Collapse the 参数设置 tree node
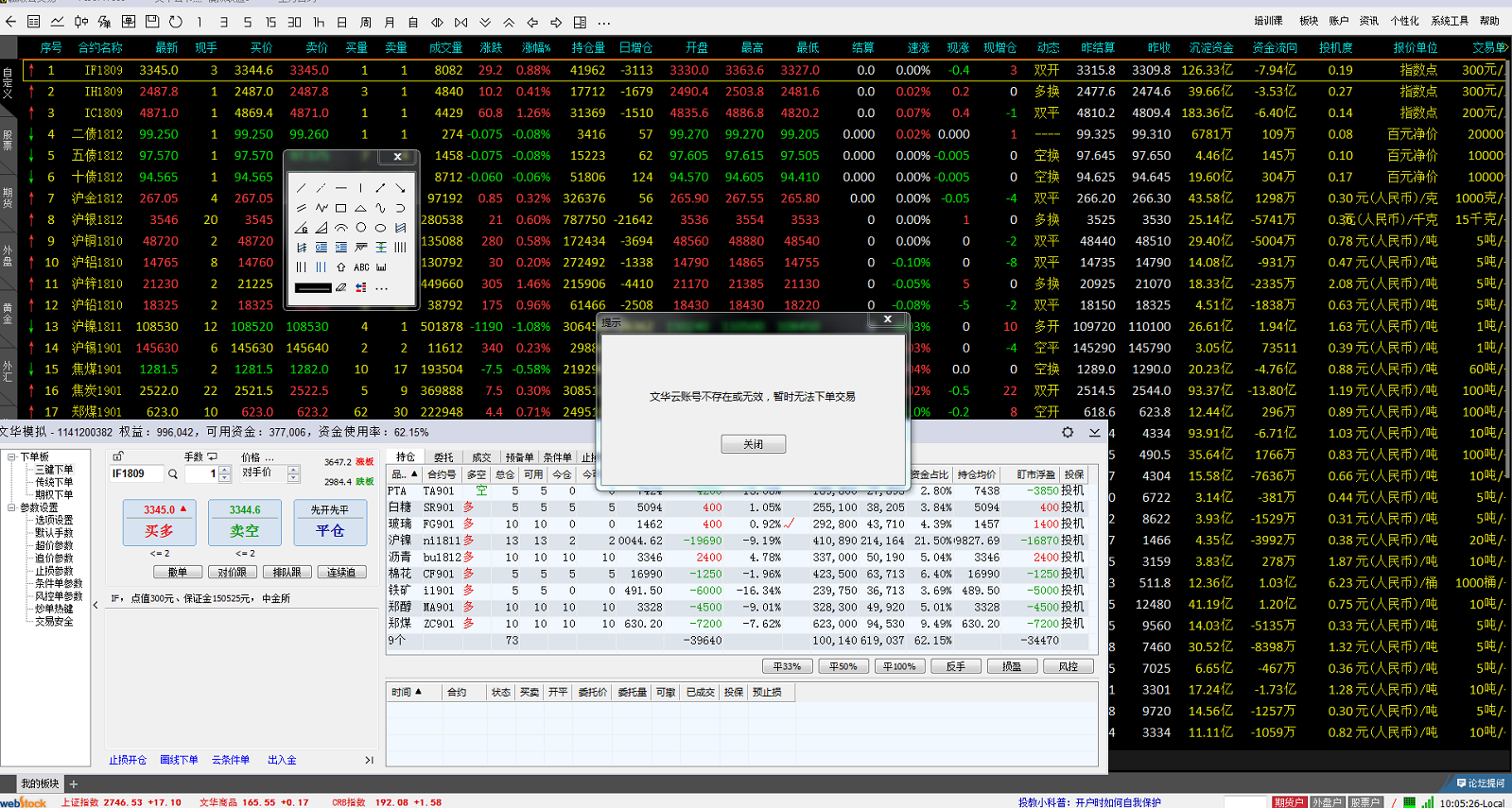The image size is (1512, 808). (x=11, y=507)
